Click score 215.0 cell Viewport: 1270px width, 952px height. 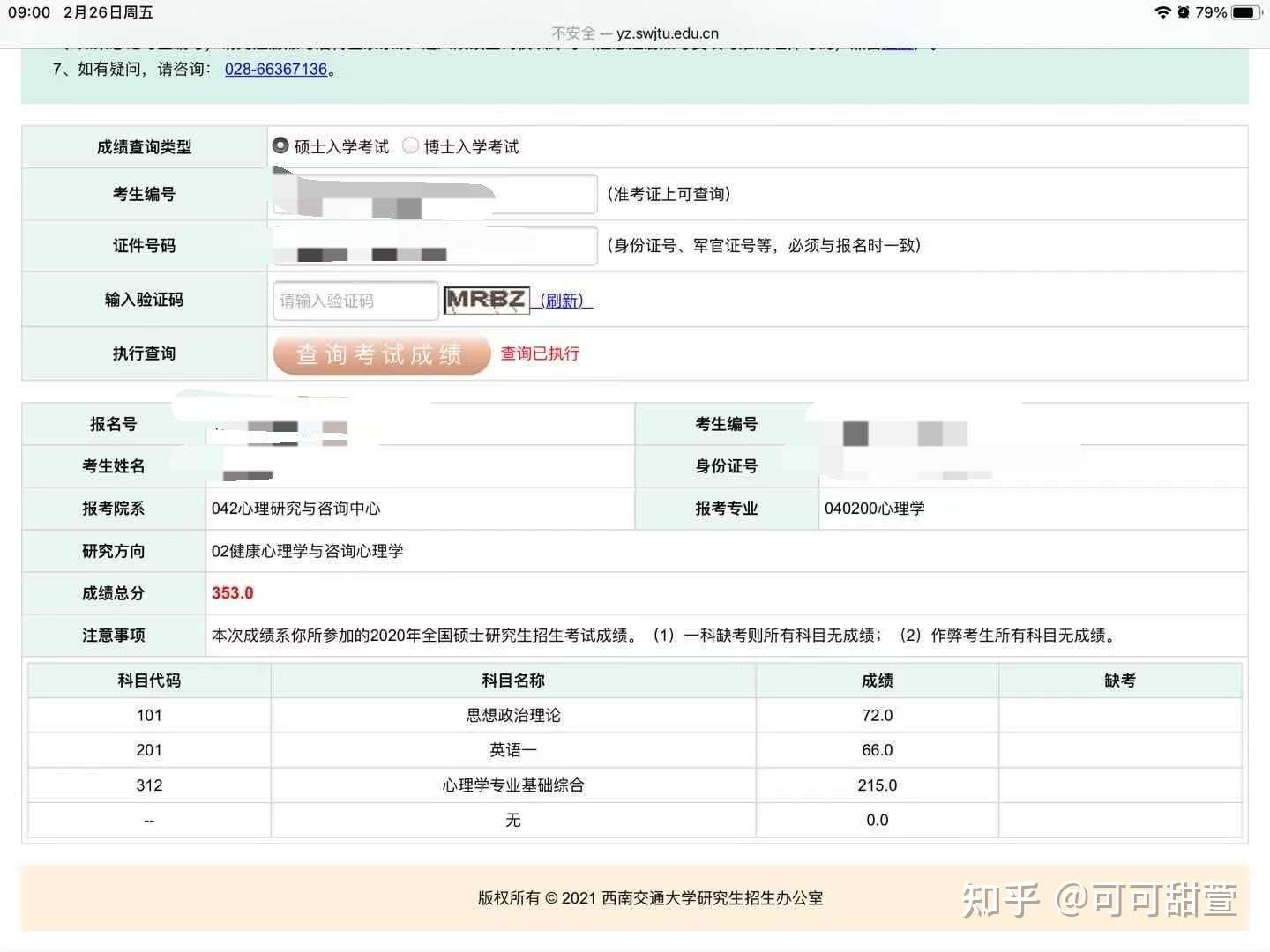pyautogui.click(x=878, y=785)
